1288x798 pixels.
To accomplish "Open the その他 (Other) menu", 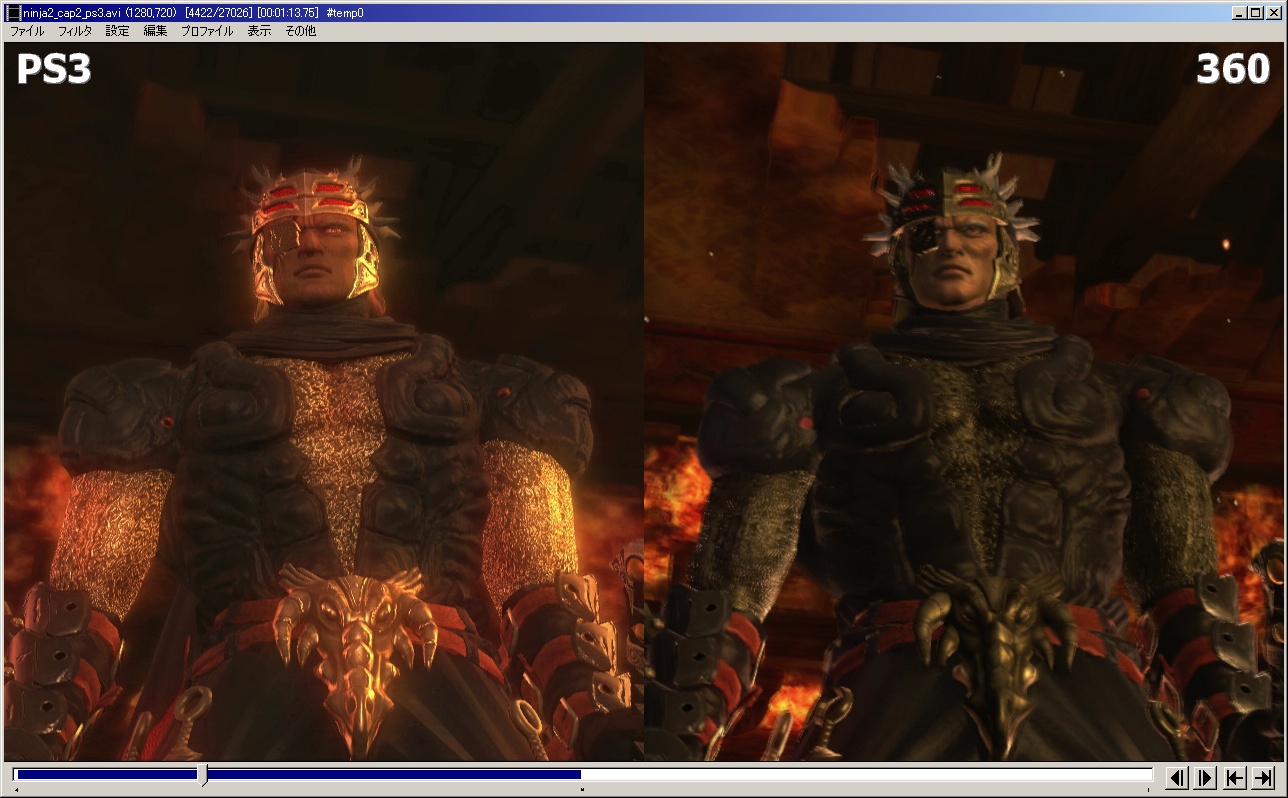I will (x=300, y=31).
